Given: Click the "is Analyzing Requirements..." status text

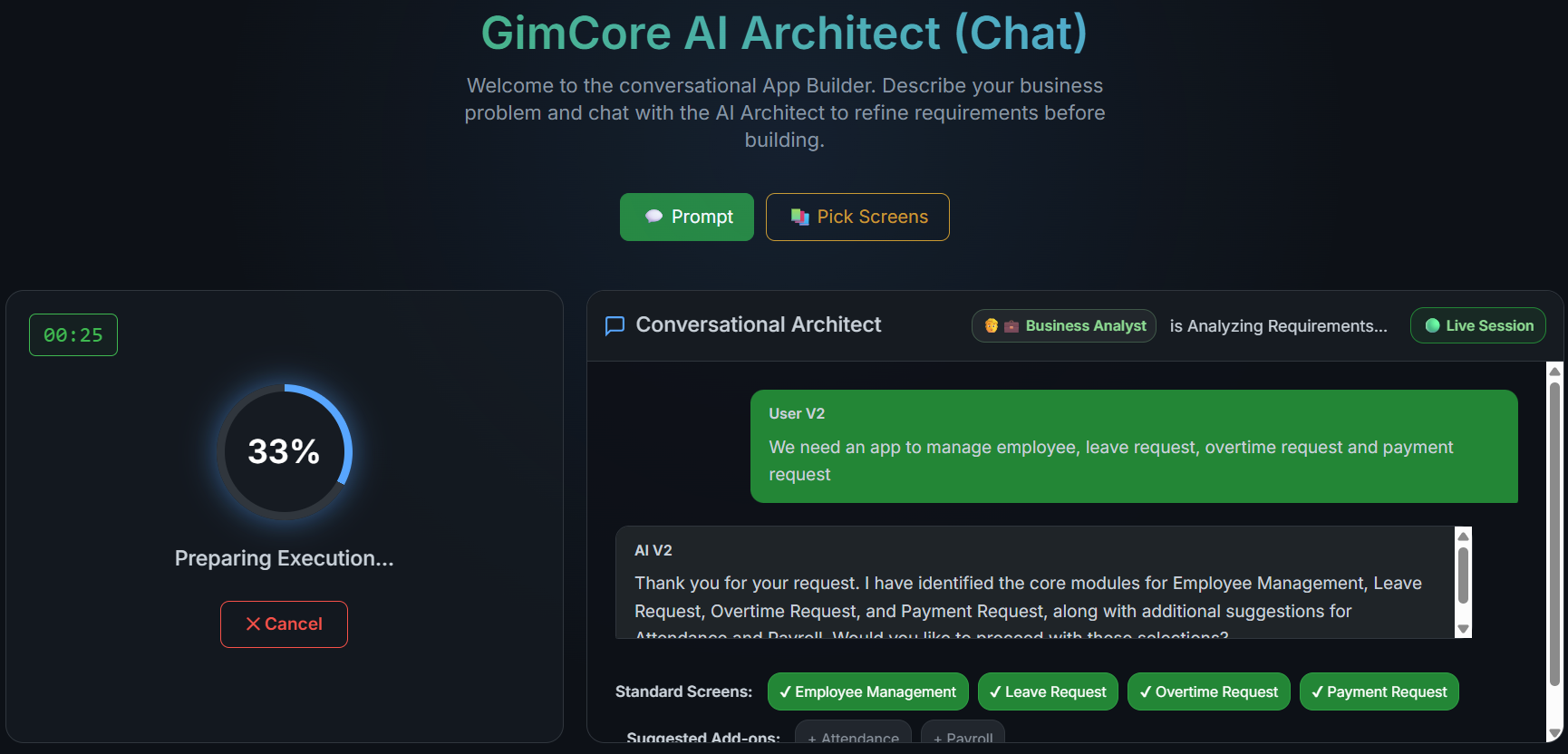Looking at the screenshot, I should (x=1279, y=326).
